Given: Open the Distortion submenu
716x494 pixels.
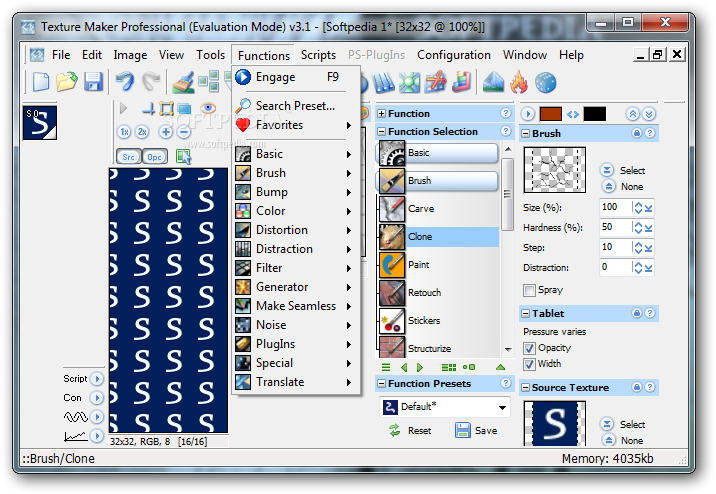Looking at the screenshot, I should tap(296, 230).
